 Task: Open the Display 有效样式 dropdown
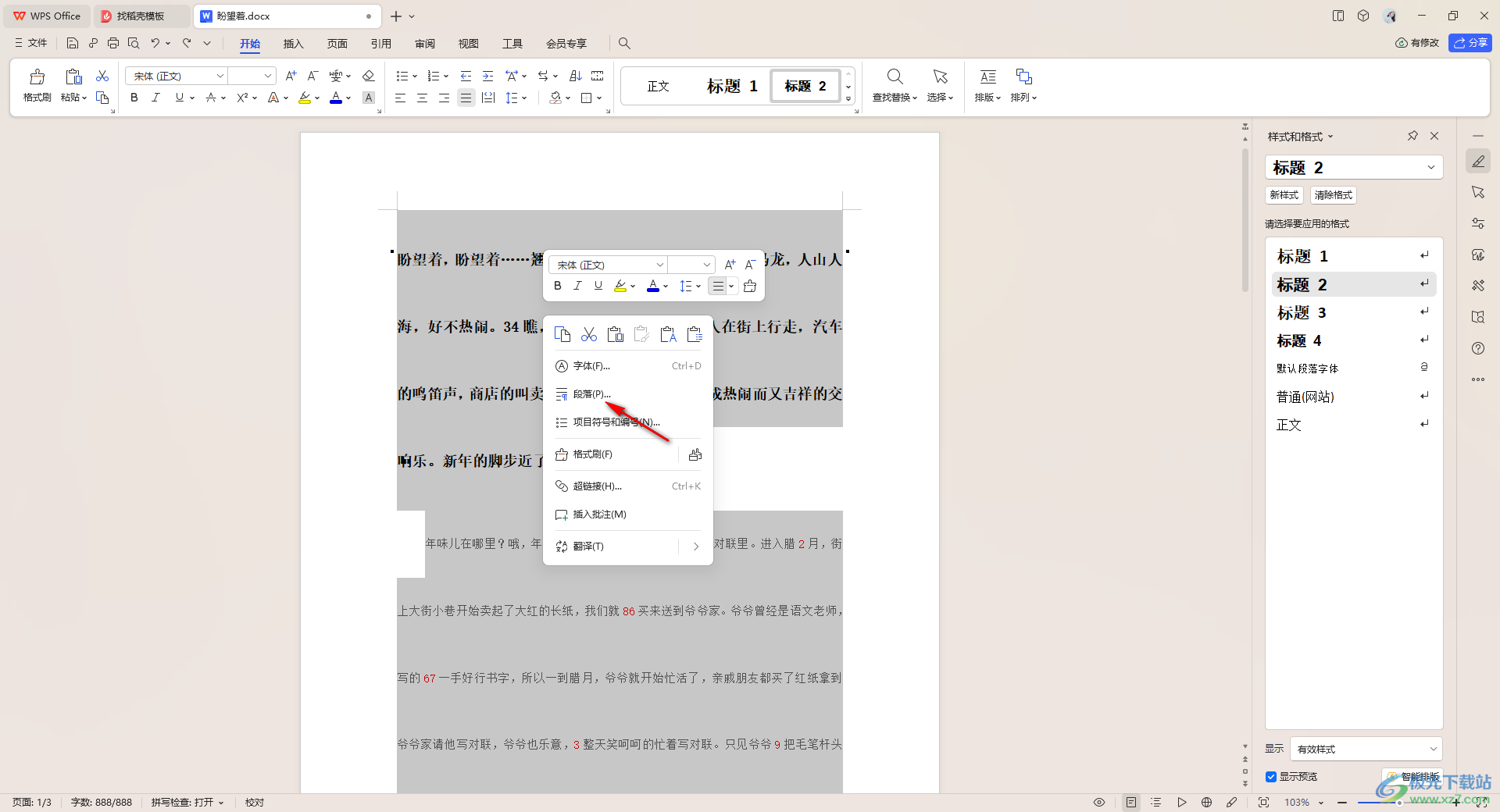click(x=1366, y=749)
